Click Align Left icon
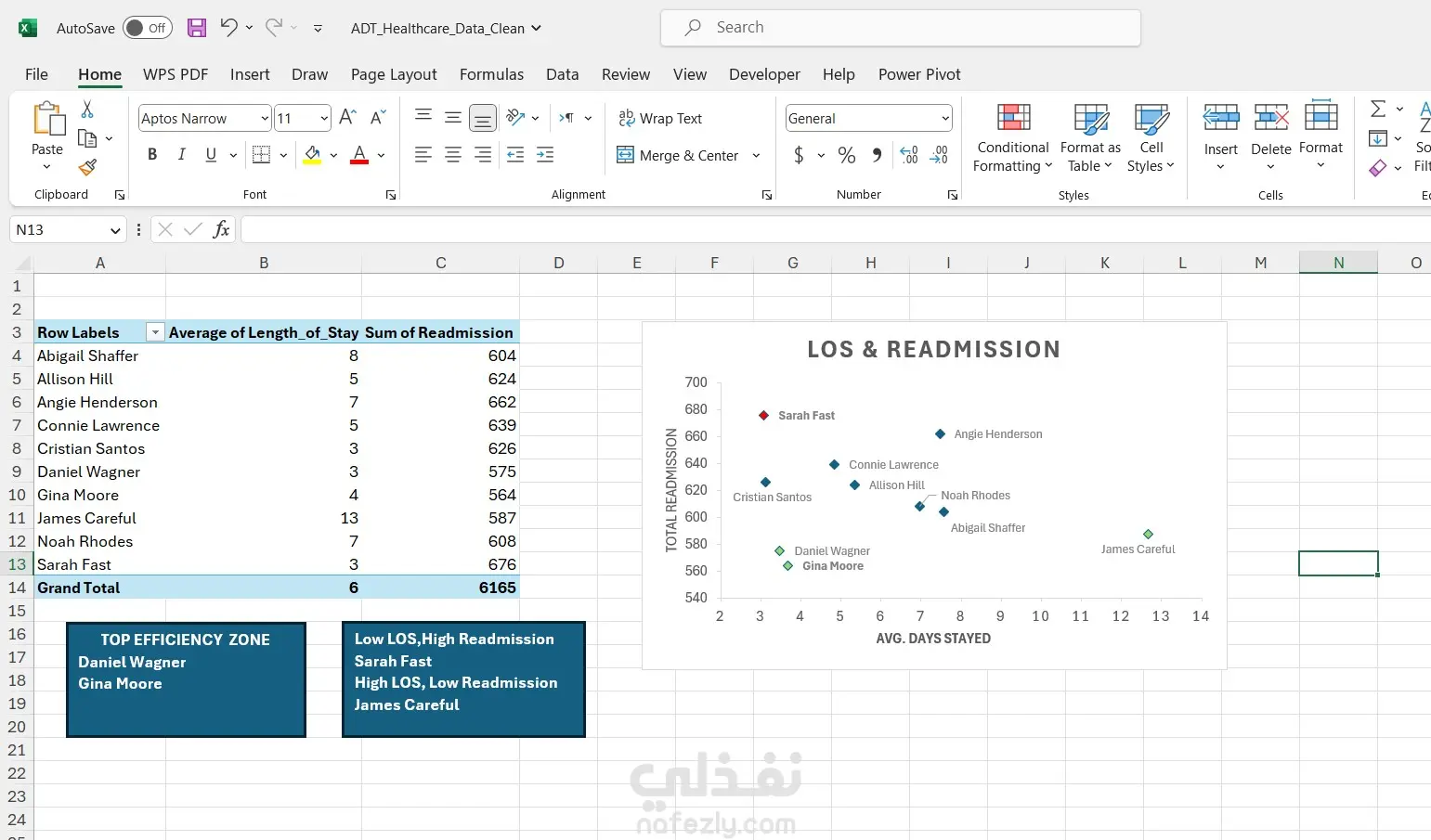Screen dimensions: 1431x840 click(x=423, y=155)
